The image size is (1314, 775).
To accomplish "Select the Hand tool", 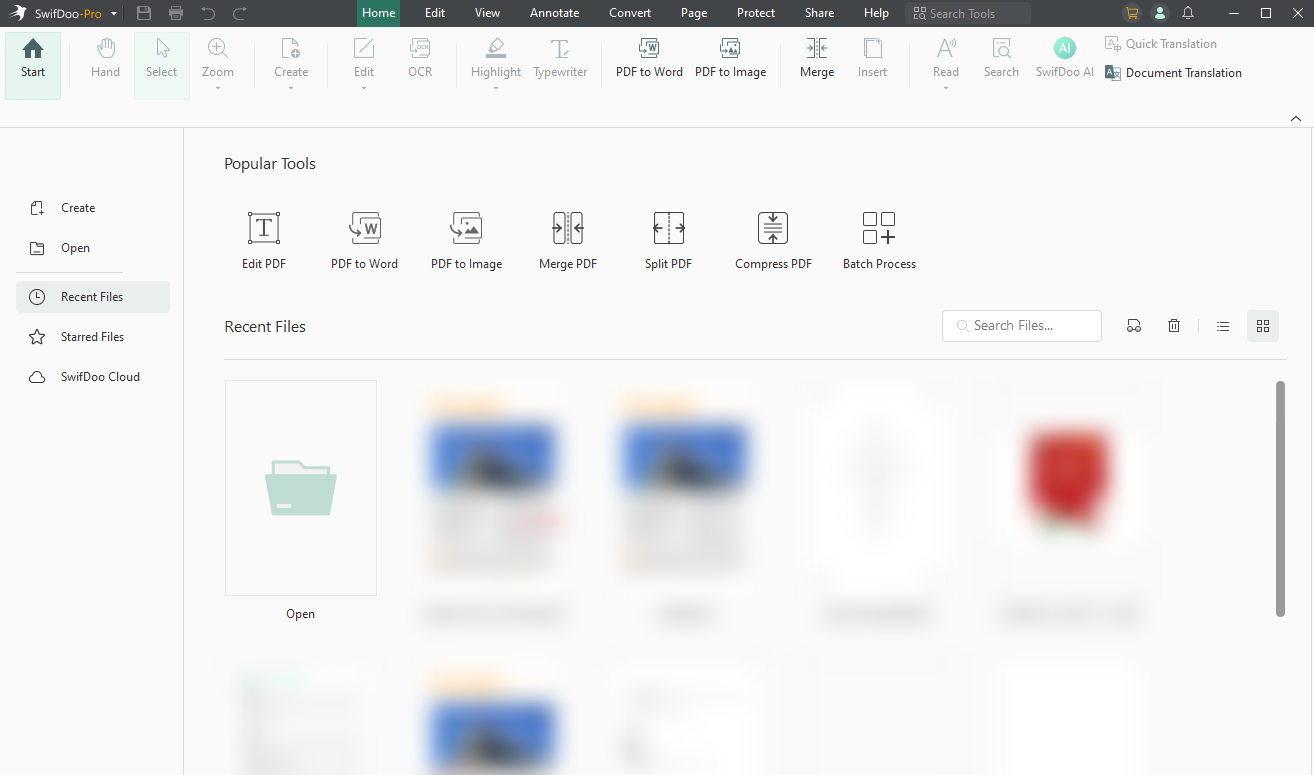I will (104, 58).
